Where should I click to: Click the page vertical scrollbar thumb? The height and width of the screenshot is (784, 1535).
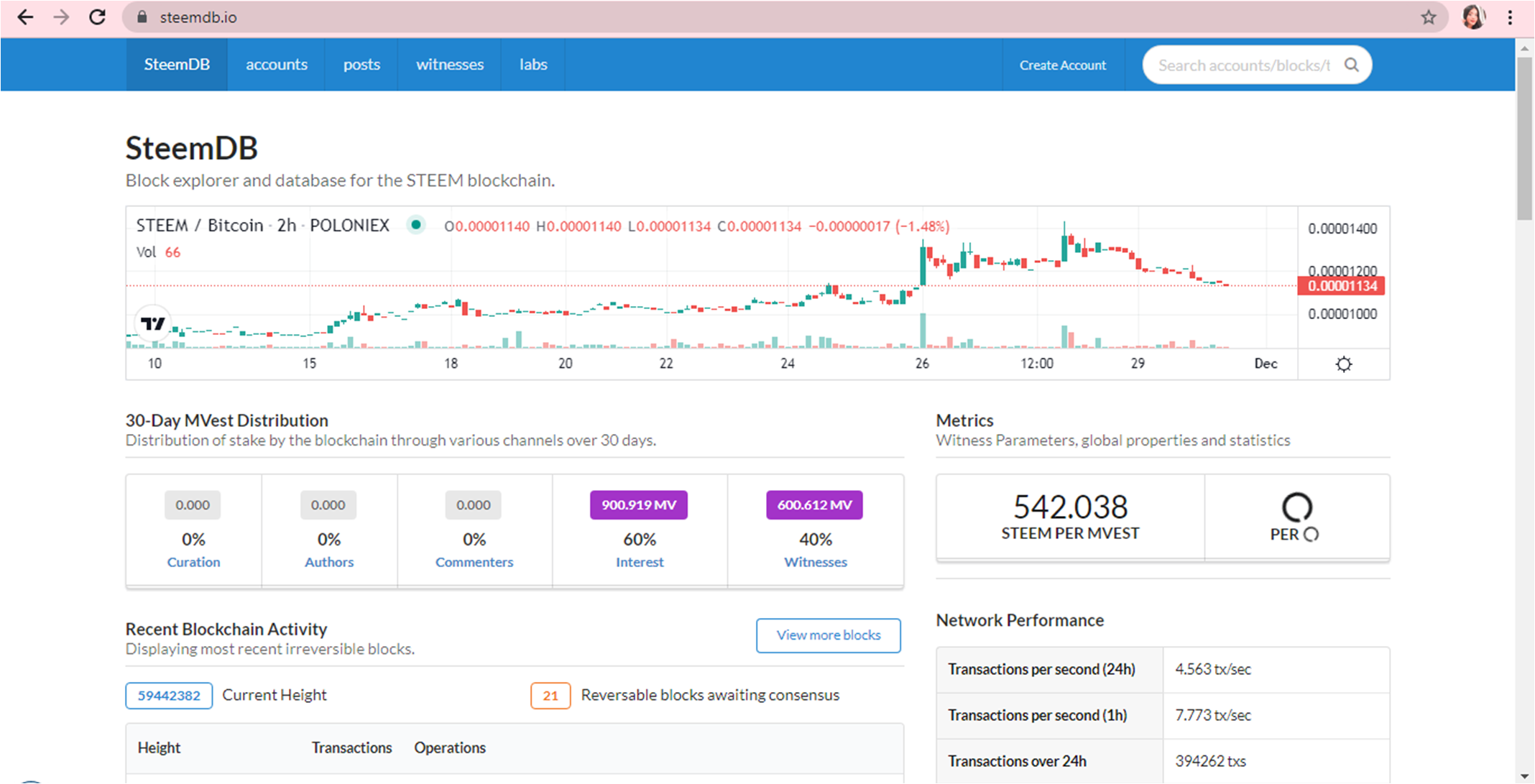point(1525,139)
